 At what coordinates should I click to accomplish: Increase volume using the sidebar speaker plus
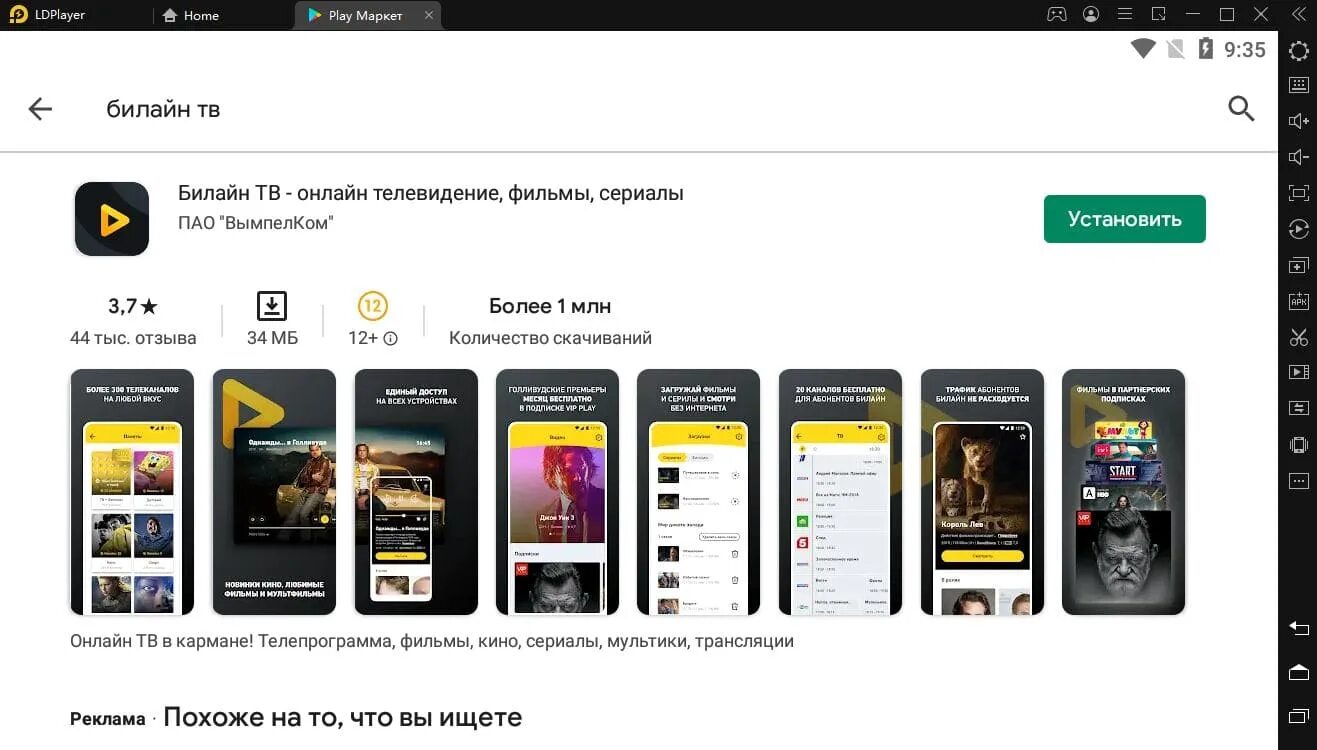[x=1298, y=121]
